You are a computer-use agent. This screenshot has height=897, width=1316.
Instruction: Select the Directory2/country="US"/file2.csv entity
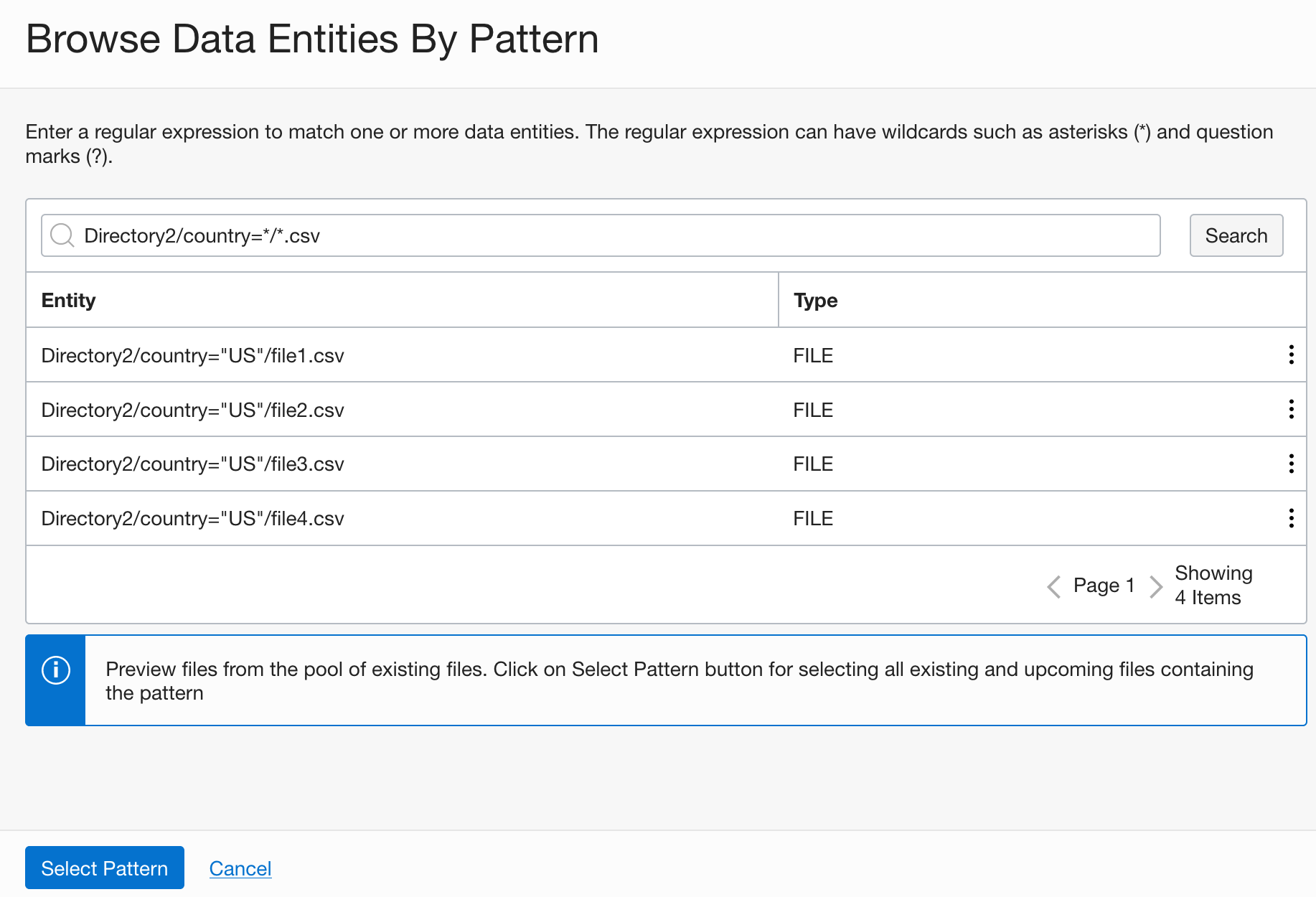[x=193, y=410]
